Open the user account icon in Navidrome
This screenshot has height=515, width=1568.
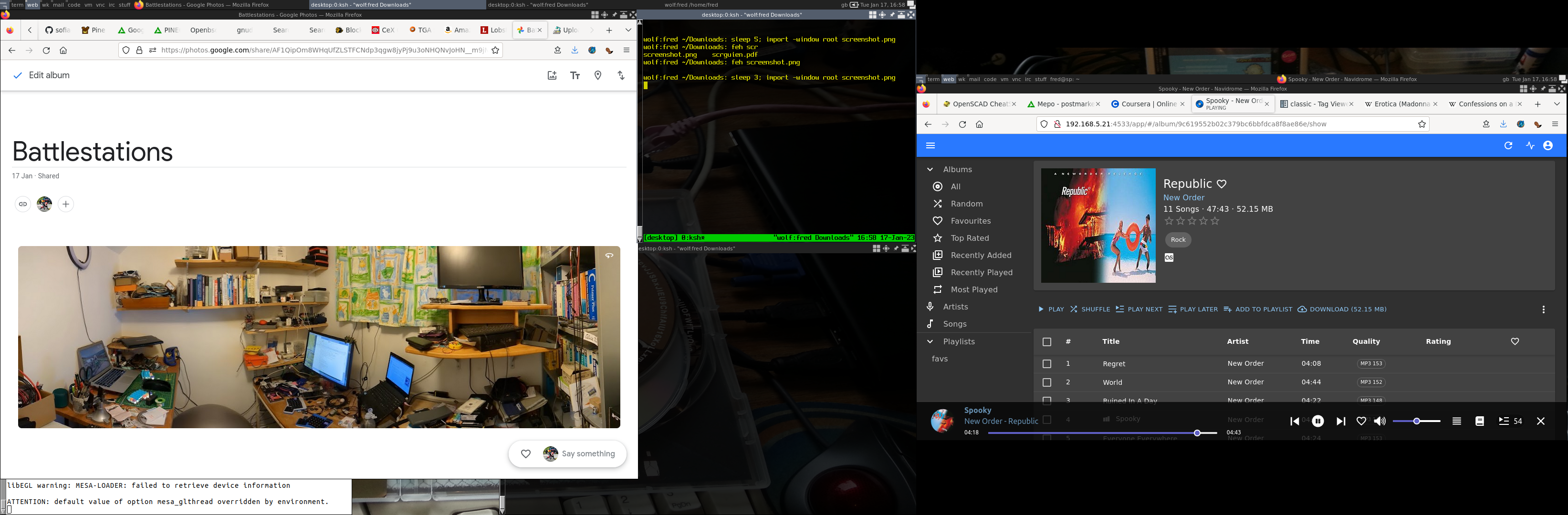(x=1548, y=145)
